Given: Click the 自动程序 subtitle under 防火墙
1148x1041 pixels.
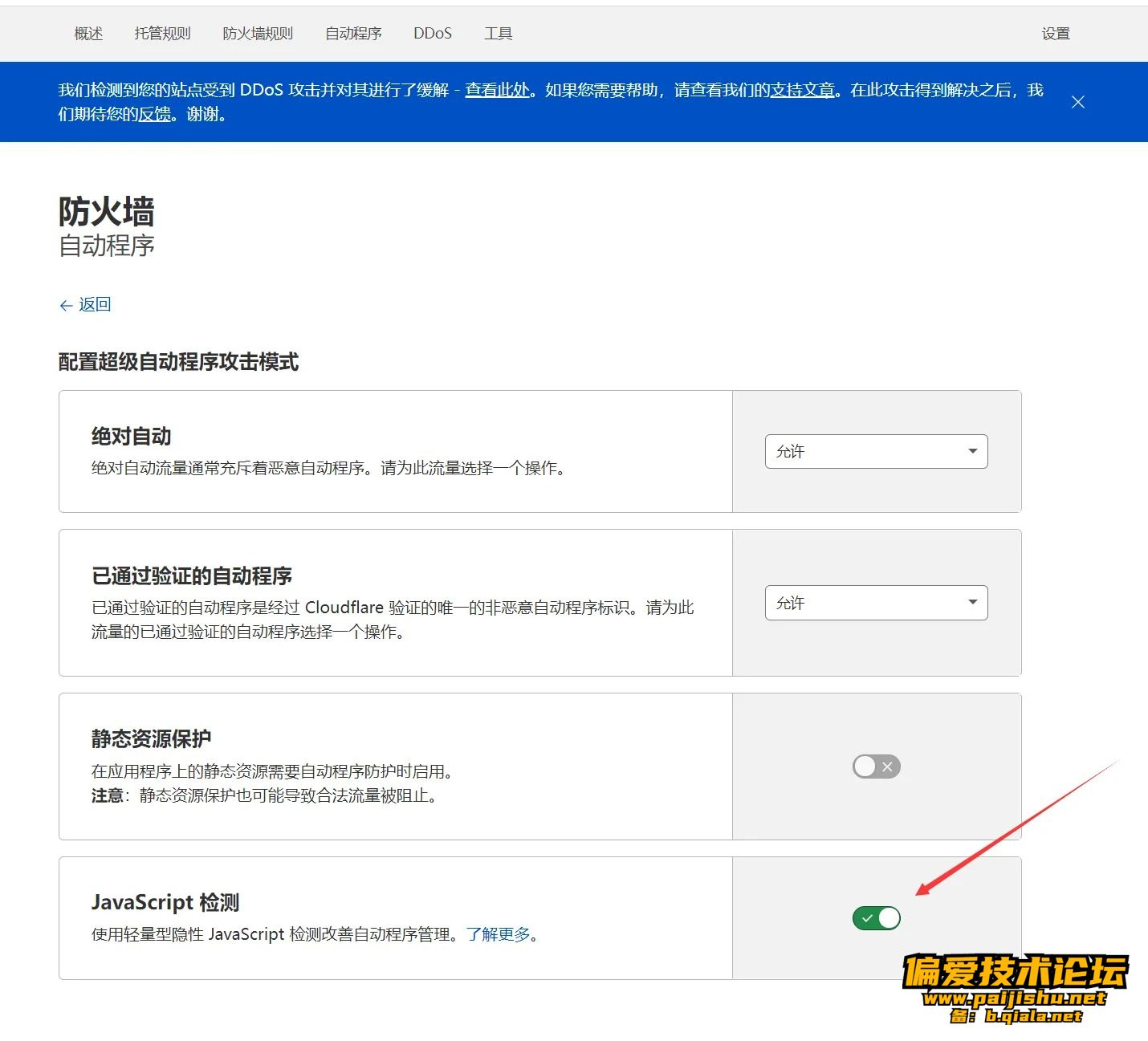Looking at the screenshot, I should coord(106,246).
